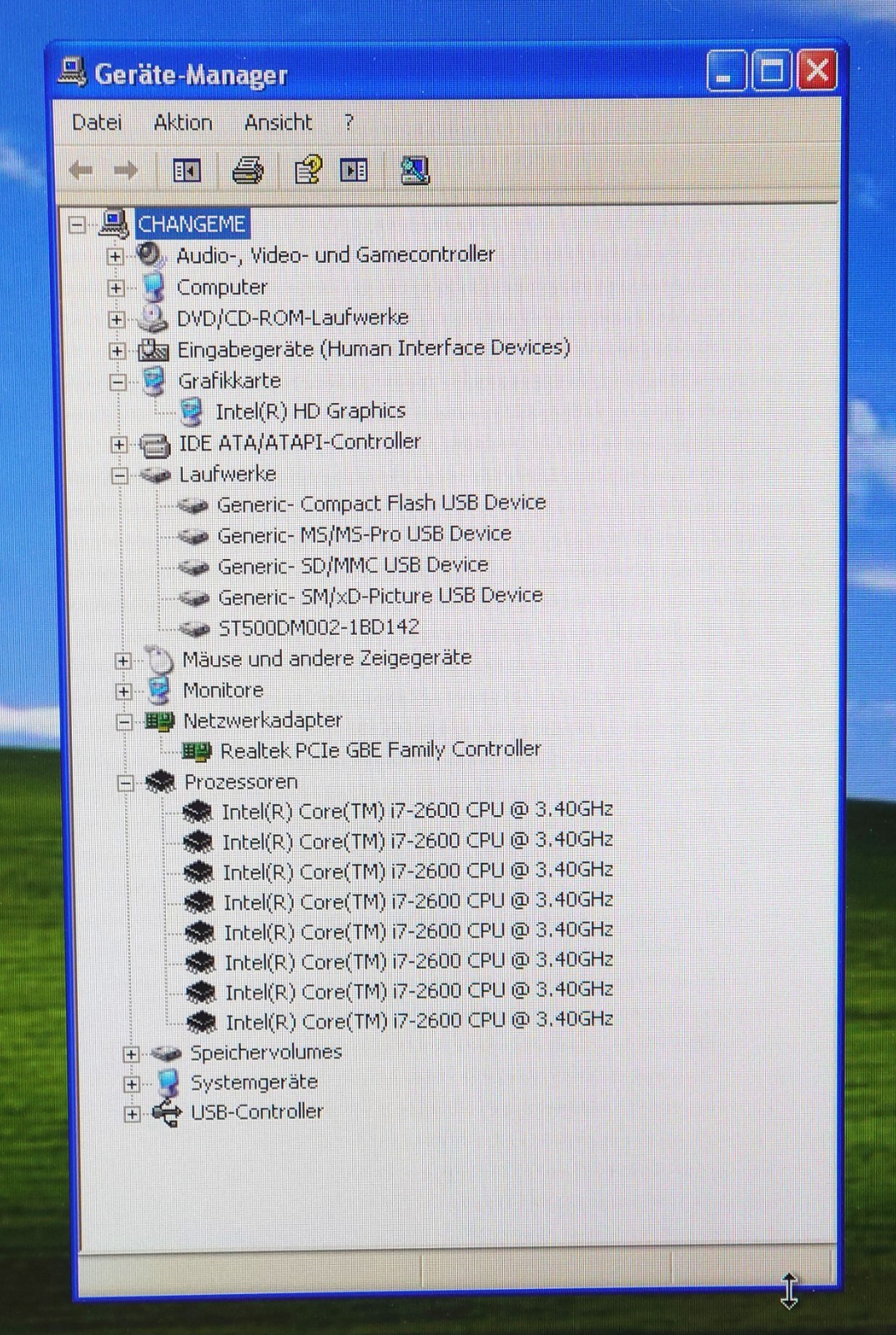Click the CHANGEME computer root icon
896x1335 pixels.
(x=114, y=224)
